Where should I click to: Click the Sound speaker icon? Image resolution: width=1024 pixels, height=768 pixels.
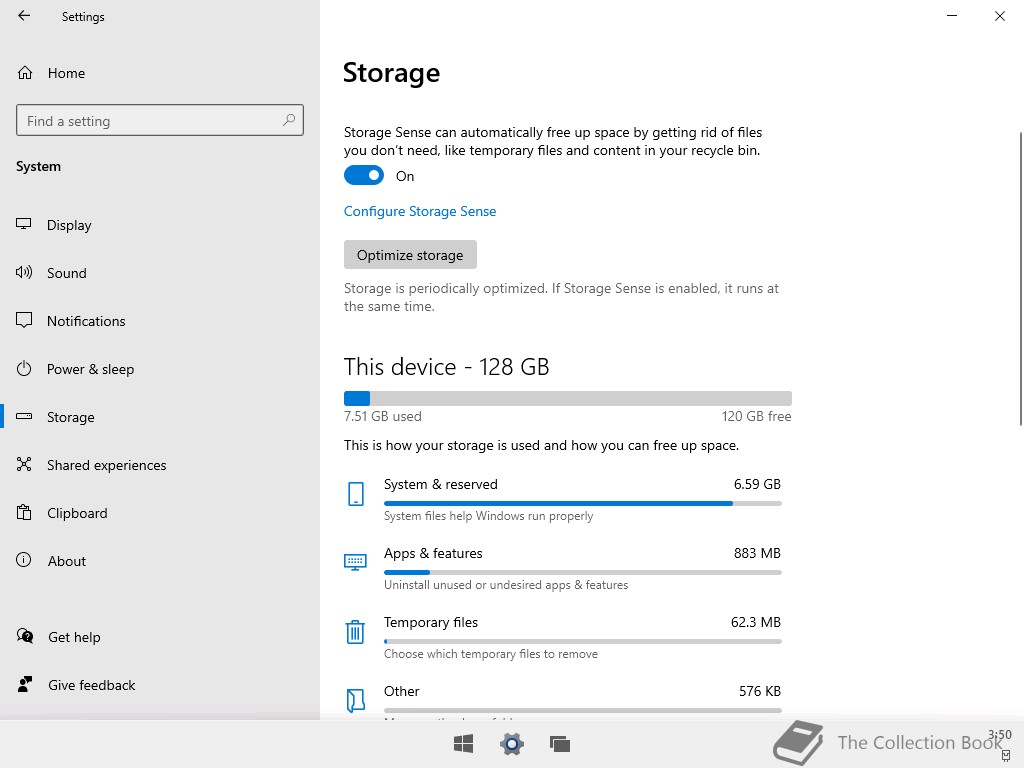[24, 272]
